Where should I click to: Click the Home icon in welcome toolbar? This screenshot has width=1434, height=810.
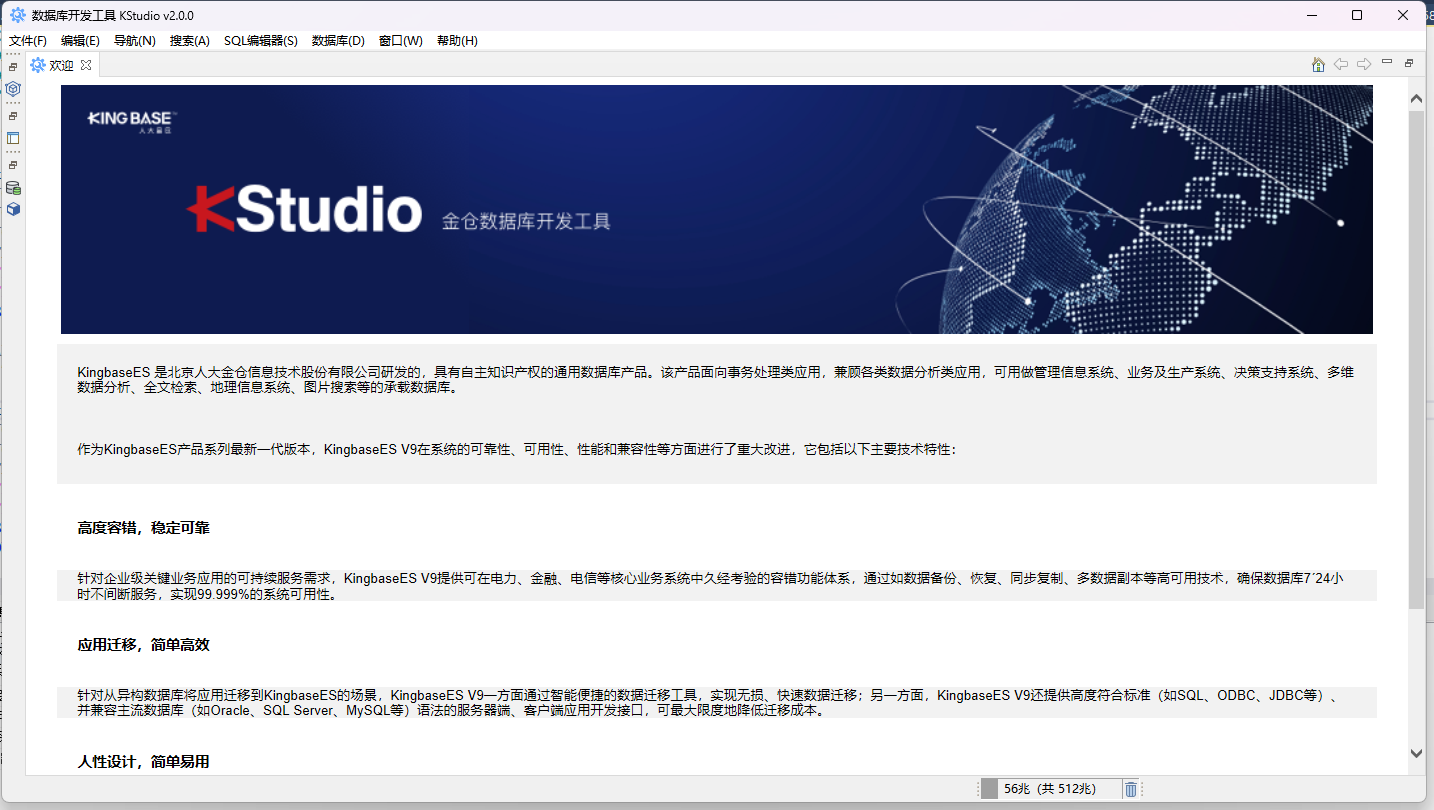pos(1318,65)
